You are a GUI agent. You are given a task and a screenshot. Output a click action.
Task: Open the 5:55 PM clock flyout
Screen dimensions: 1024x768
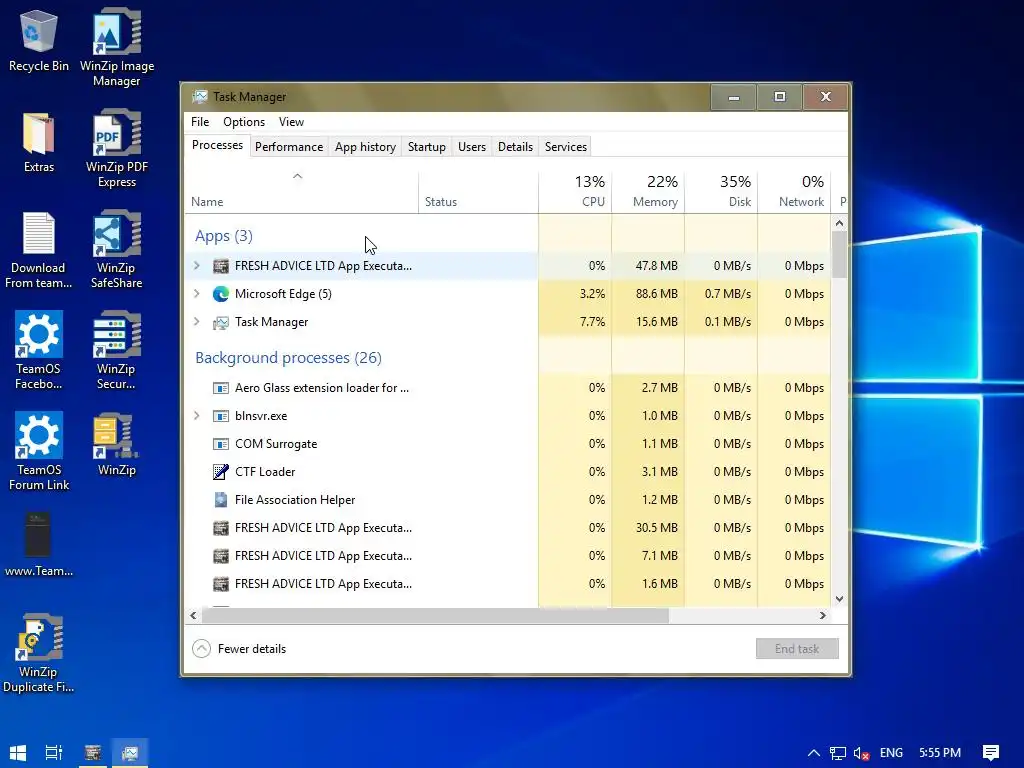[x=940, y=753]
